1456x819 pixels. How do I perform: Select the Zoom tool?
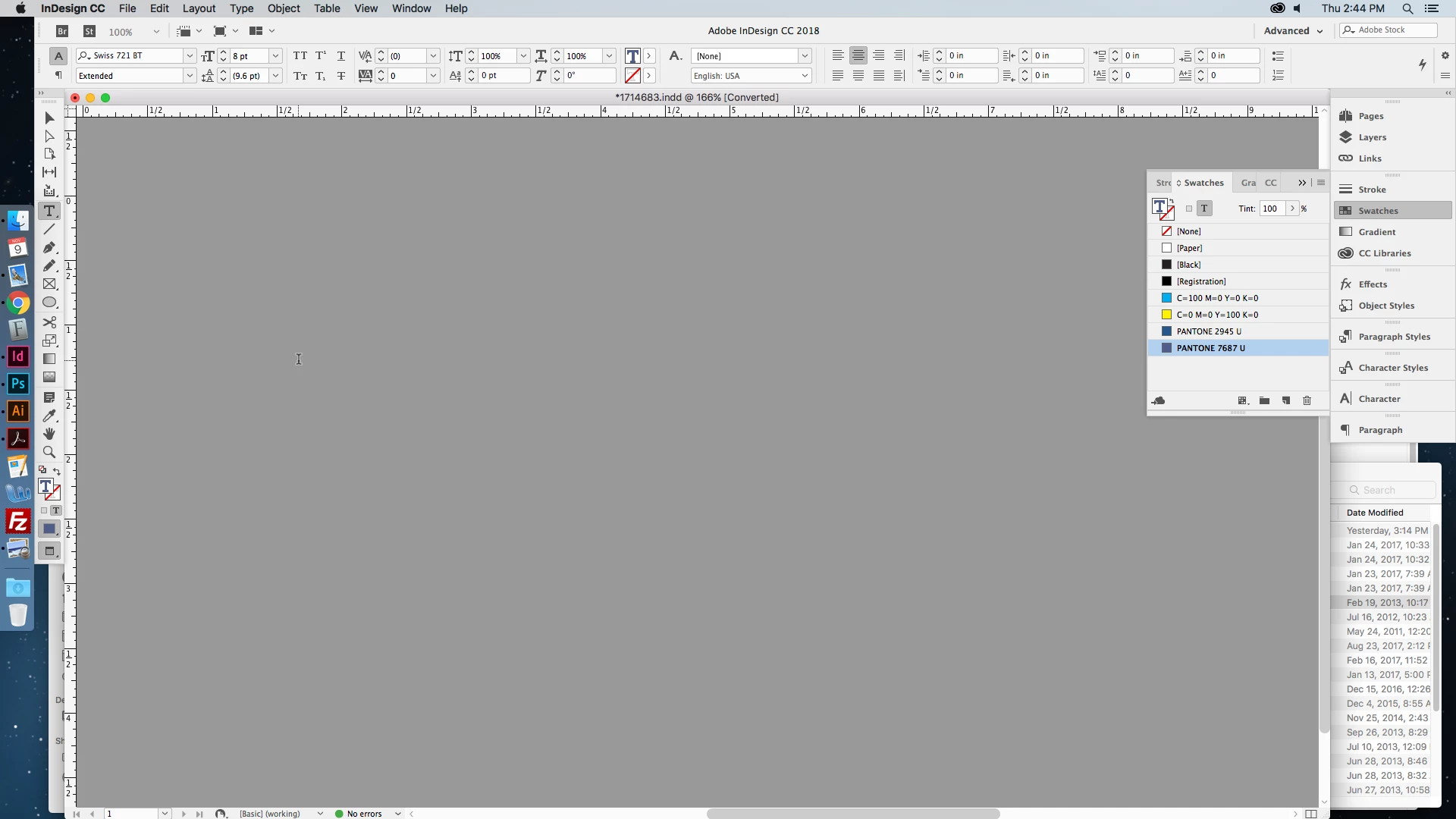[49, 452]
